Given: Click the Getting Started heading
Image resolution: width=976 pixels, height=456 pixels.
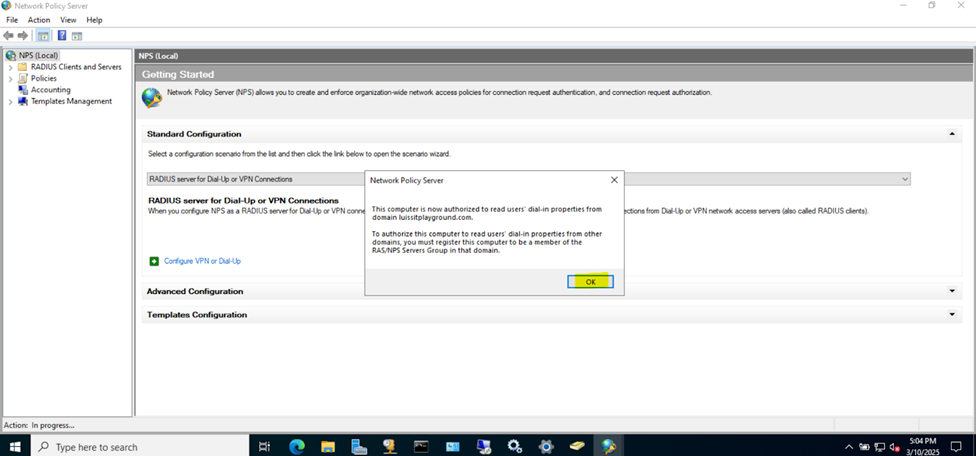Looking at the screenshot, I should tap(178, 75).
